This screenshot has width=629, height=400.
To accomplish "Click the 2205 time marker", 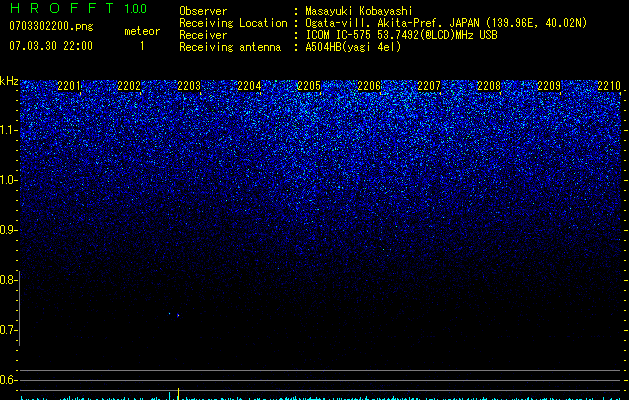I will pos(309,86).
